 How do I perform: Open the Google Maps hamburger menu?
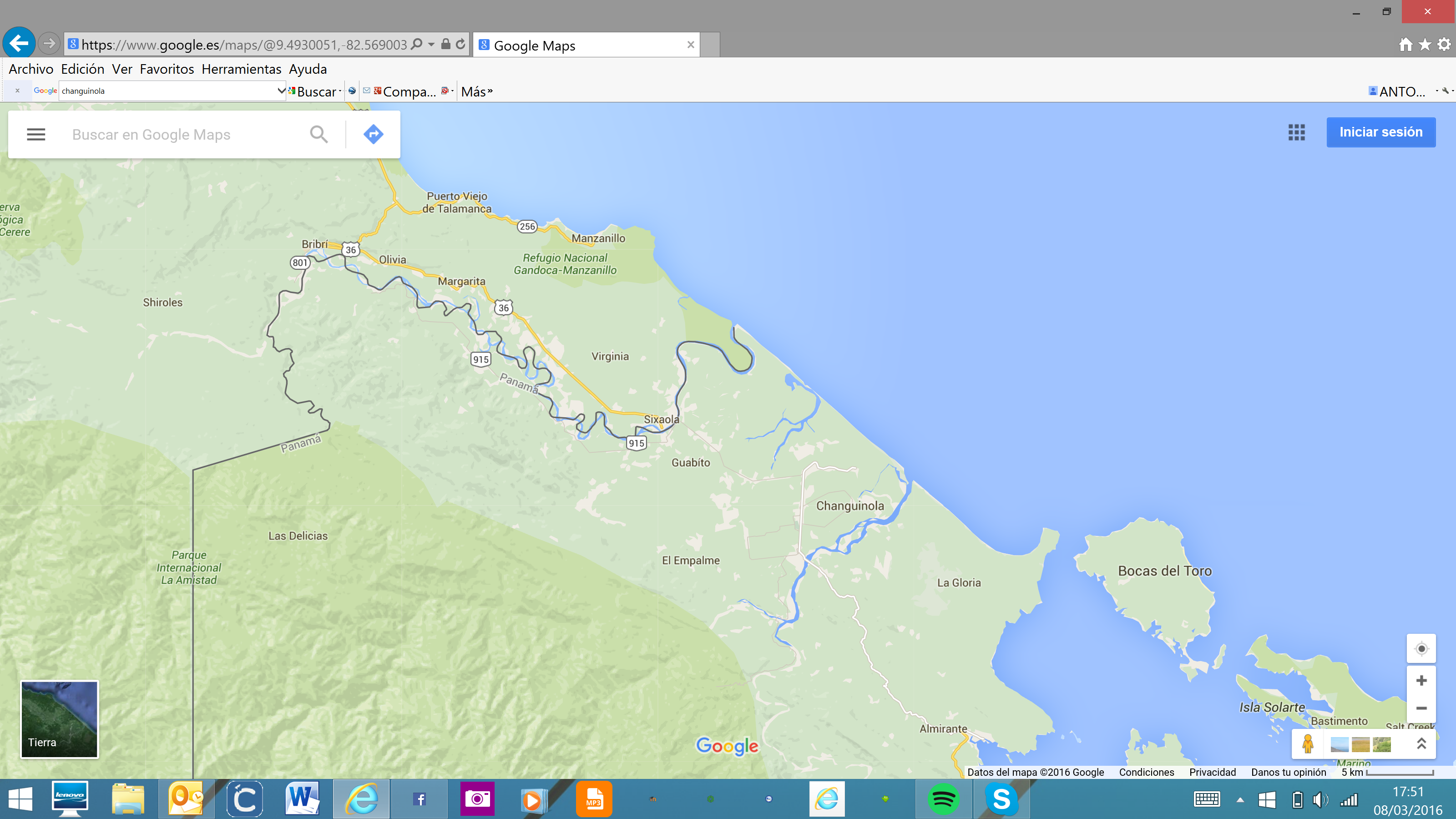point(35,134)
